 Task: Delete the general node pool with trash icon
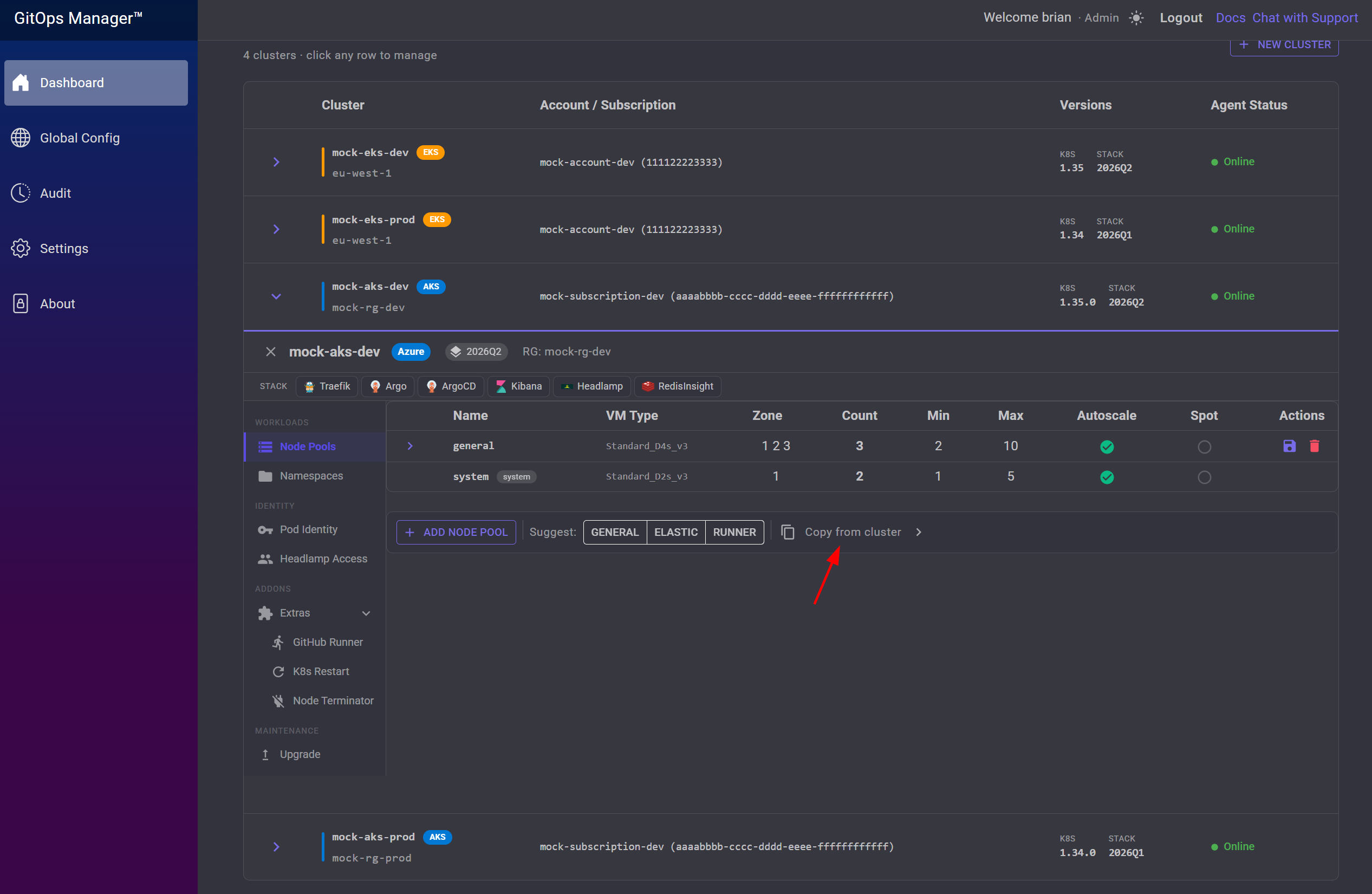pyautogui.click(x=1315, y=446)
